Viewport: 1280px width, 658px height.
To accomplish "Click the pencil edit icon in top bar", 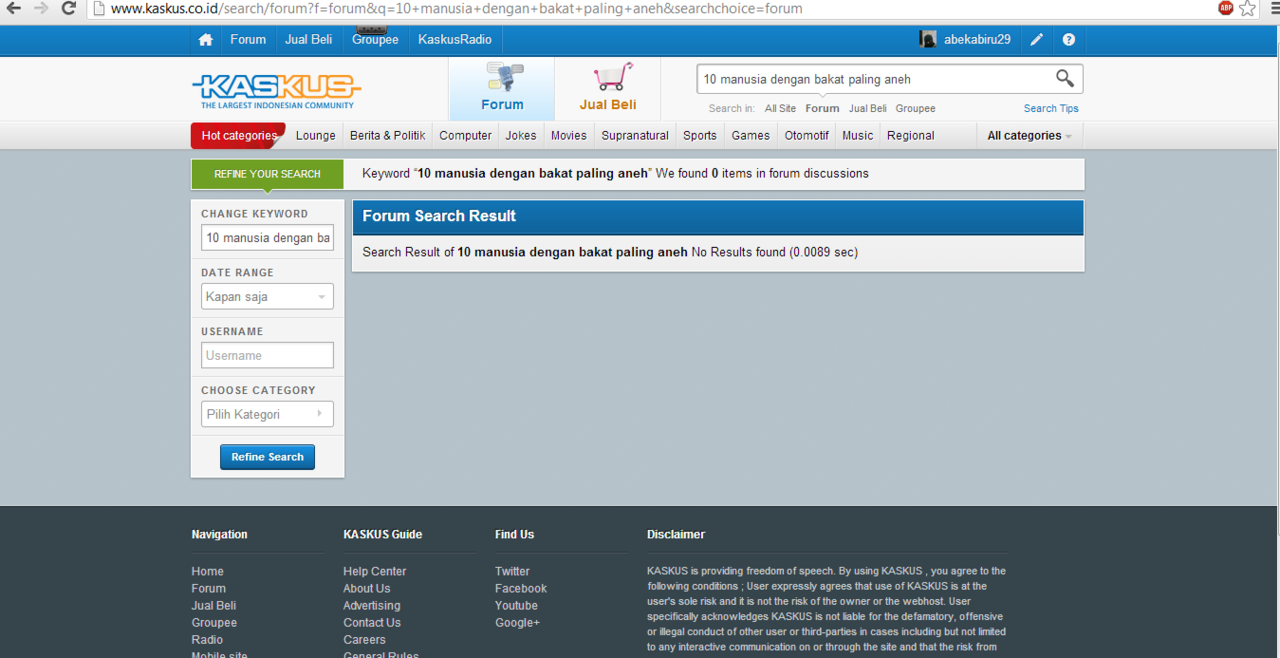I will click(x=1037, y=40).
